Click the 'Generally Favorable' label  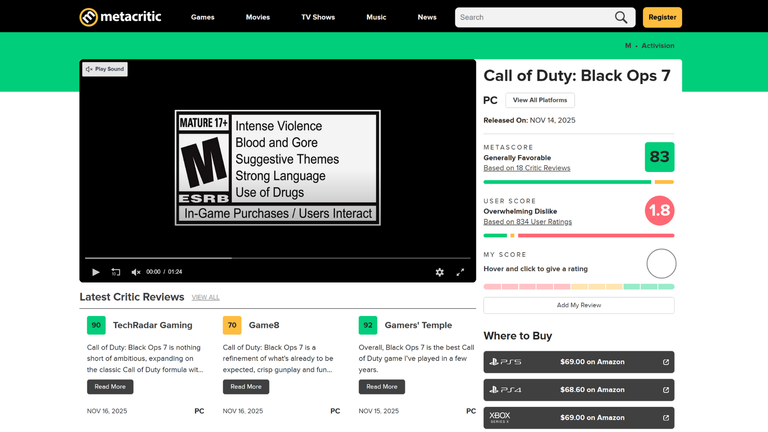[517, 158]
